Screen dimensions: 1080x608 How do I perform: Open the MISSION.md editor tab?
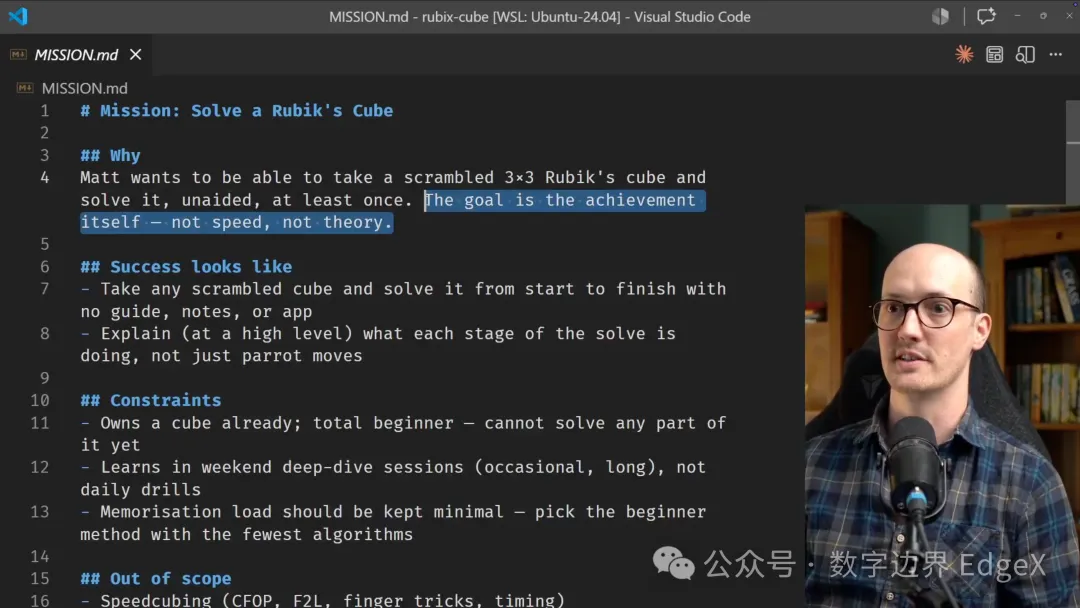coord(76,54)
